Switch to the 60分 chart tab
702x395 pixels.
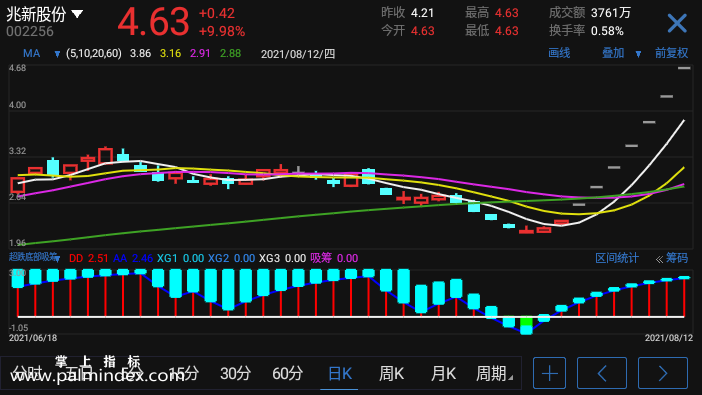(x=287, y=373)
